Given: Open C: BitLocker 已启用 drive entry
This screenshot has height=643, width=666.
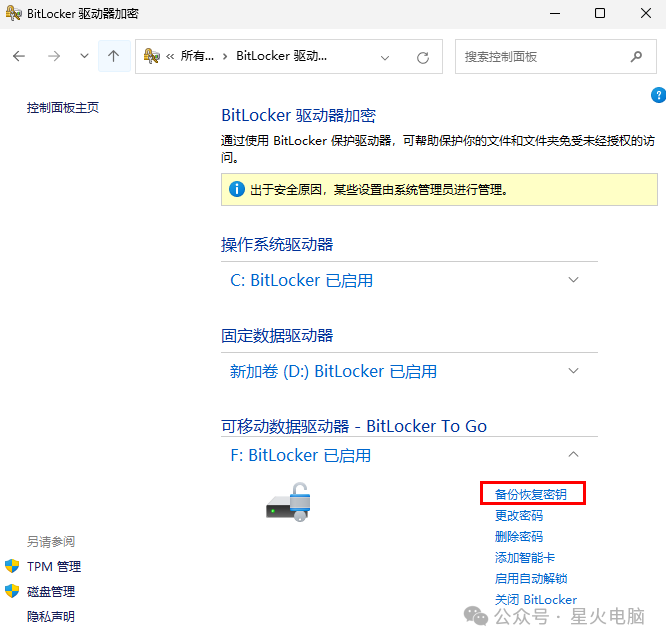Looking at the screenshot, I should point(302,280).
